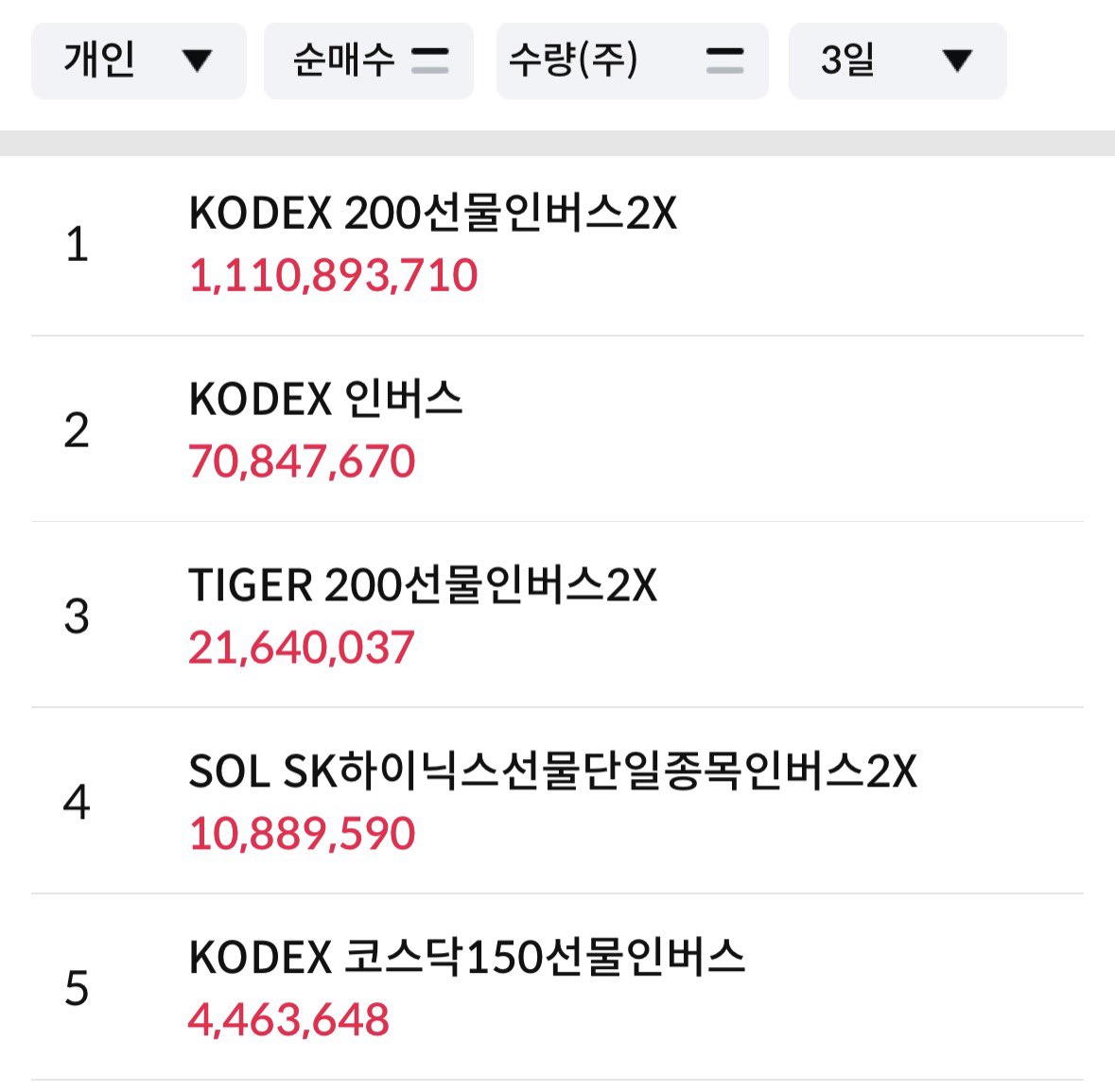Click the dropdown arrow next to 개인
Screen dimensions: 1115x1092
coord(197,61)
